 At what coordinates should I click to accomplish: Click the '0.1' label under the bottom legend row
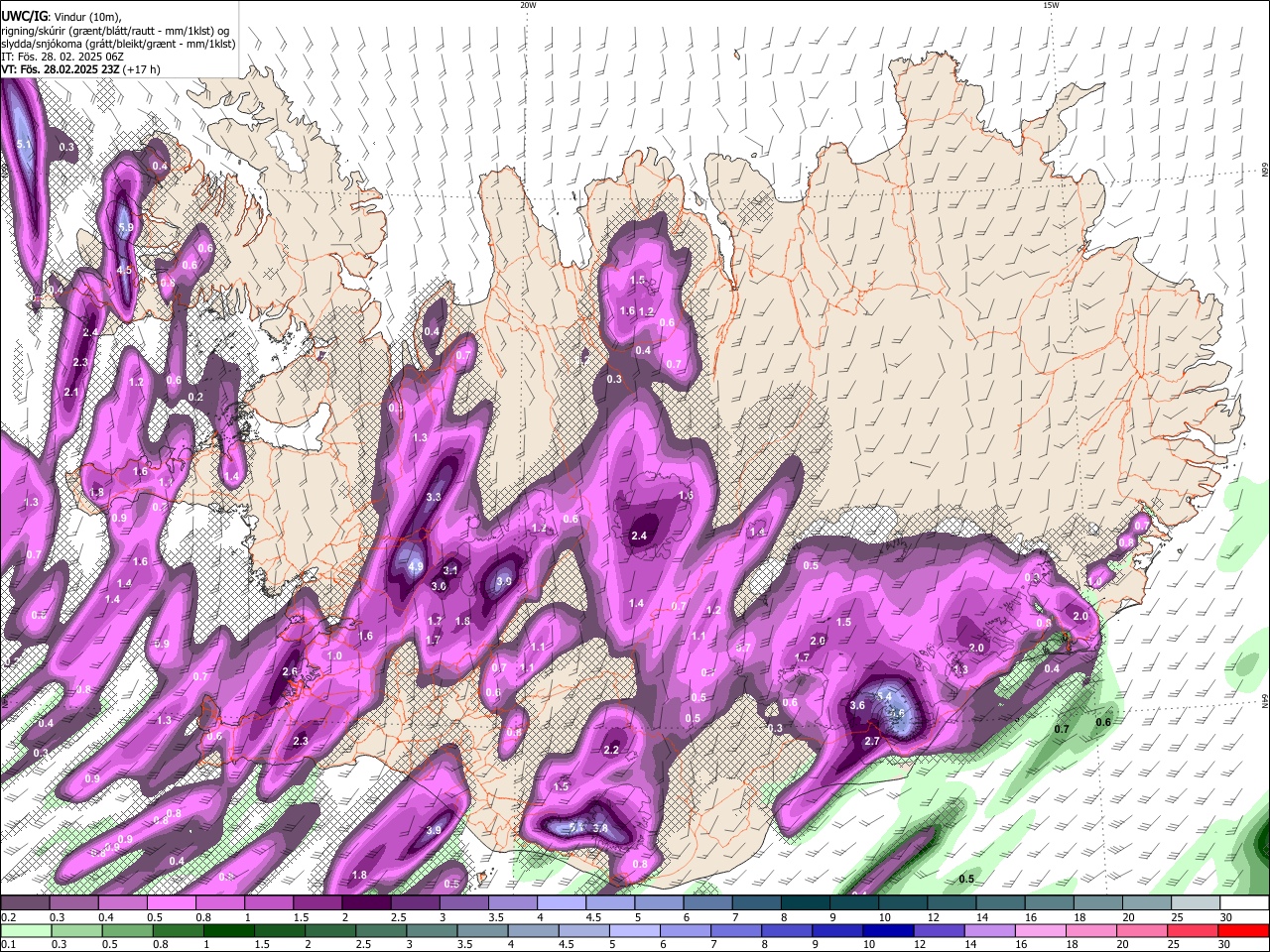point(7,945)
